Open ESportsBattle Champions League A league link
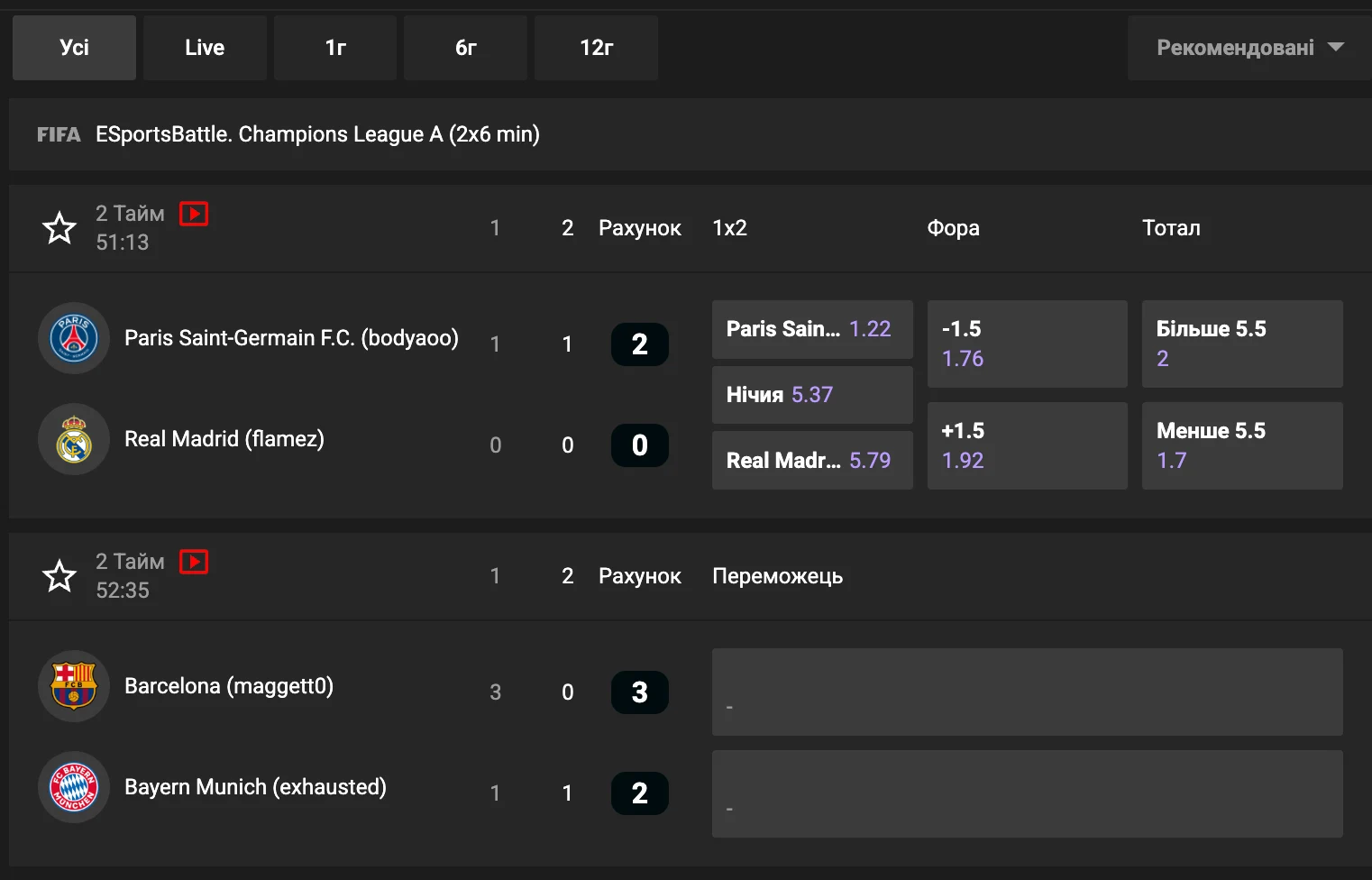Screen dimensions: 1372x880 pyautogui.click(x=317, y=134)
